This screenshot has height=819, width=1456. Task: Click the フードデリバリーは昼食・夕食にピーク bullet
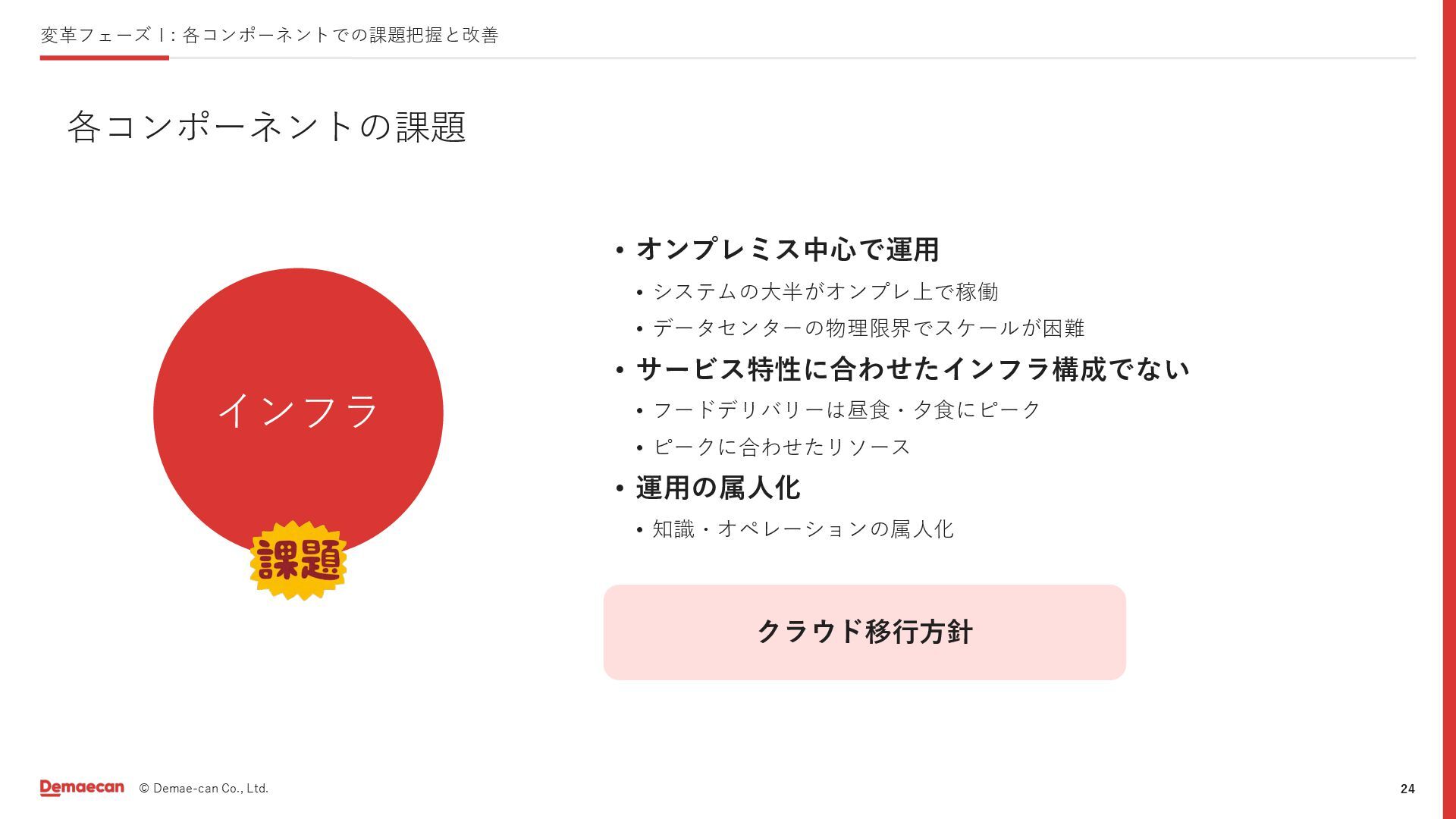tap(846, 410)
